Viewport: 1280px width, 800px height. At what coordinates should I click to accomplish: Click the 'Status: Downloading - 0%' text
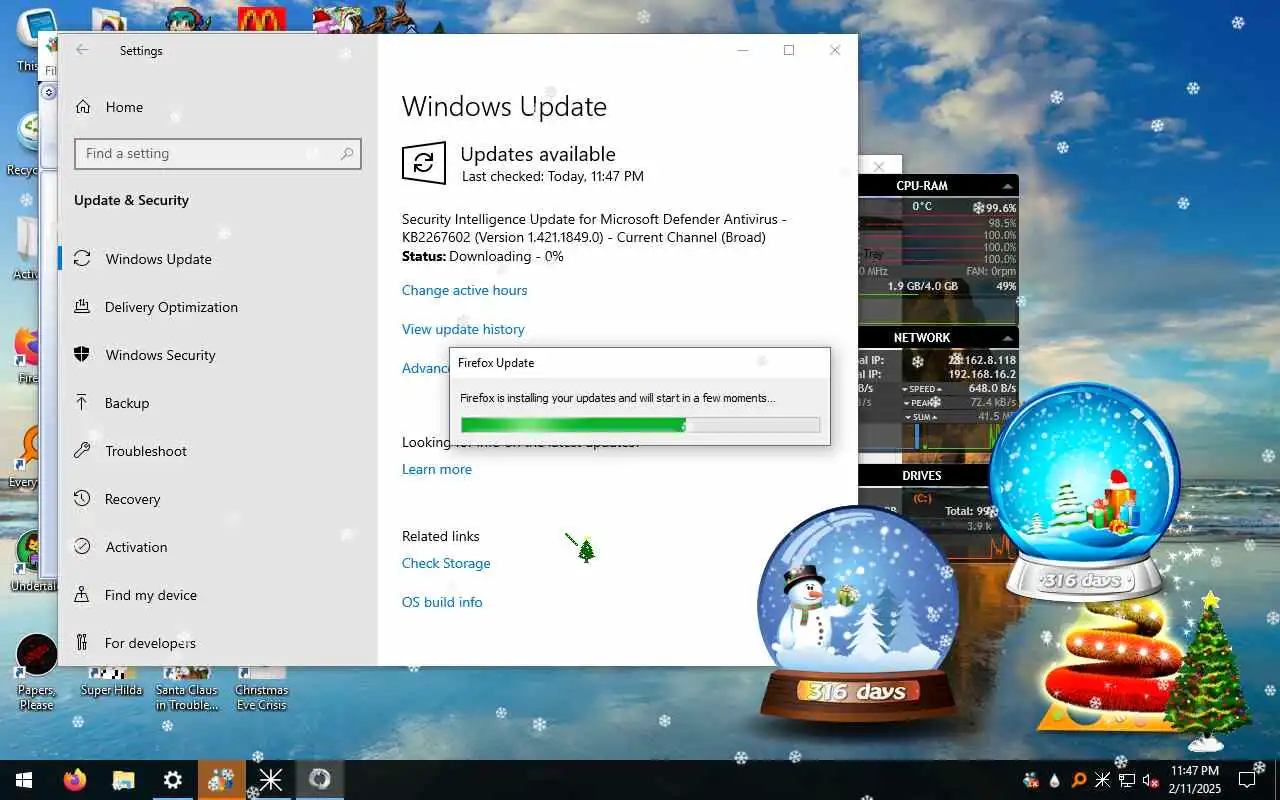click(482, 256)
